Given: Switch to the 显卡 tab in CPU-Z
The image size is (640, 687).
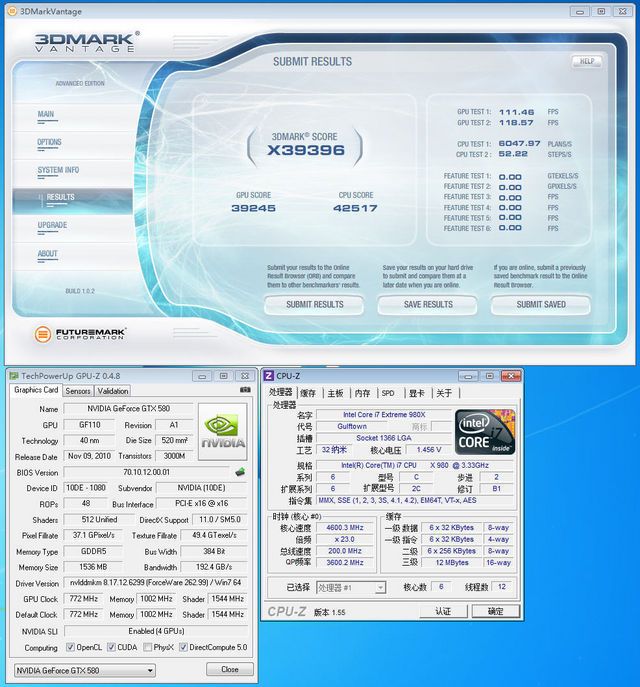Looking at the screenshot, I should pyautogui.click(x=417, y=393).
